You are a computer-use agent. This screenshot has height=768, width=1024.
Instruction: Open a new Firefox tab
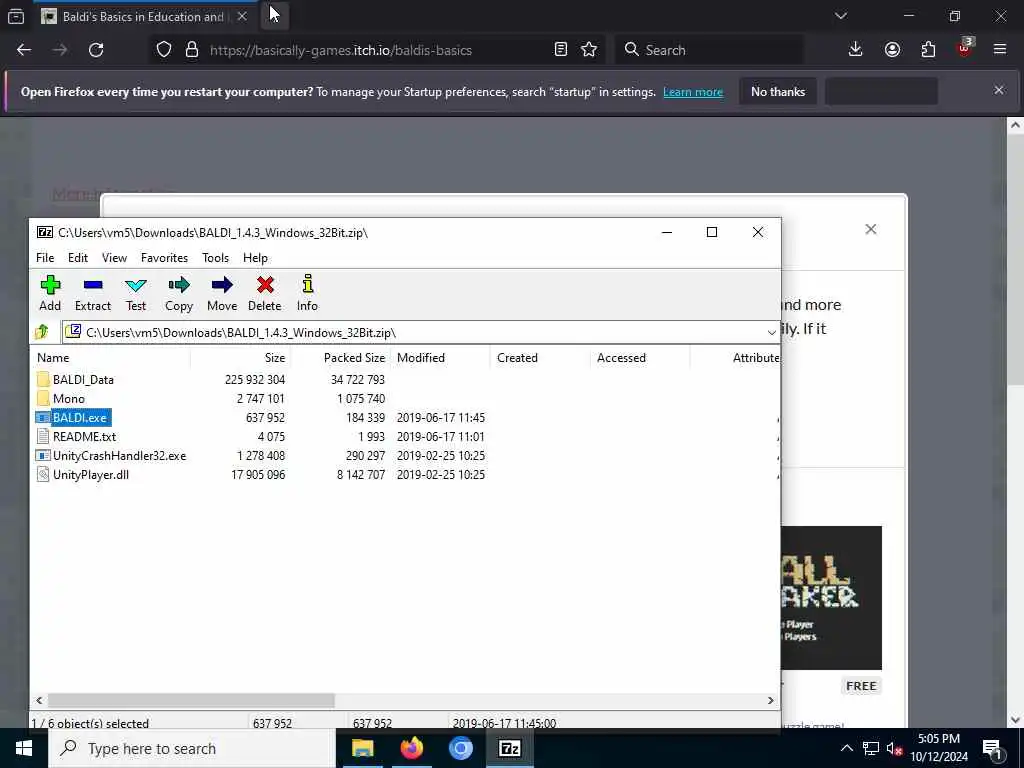pos(274,16)
